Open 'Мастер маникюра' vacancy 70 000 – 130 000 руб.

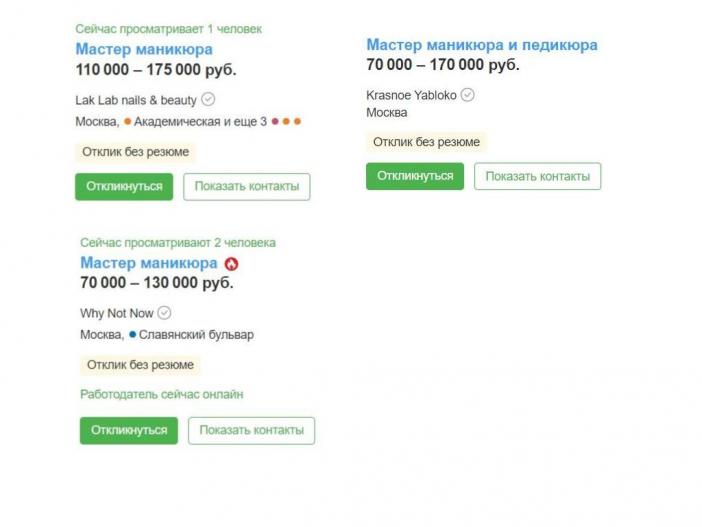[149, 262]
